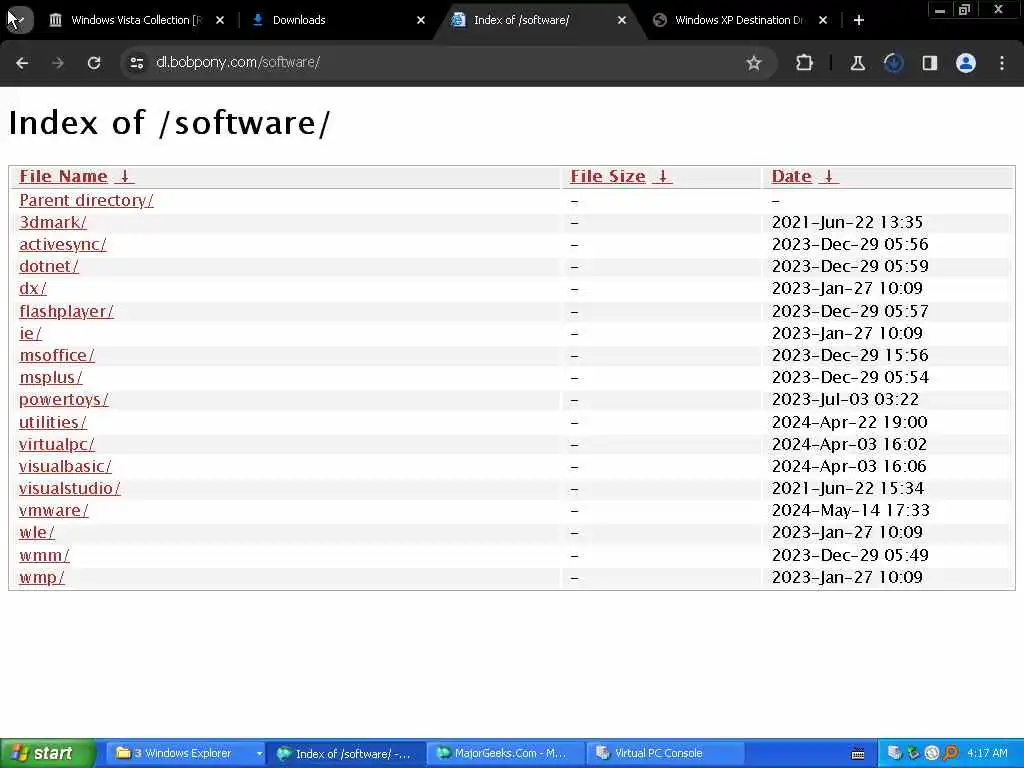This screenshot has height=768, width=1024.
Task: Sort by File Name header
Action: 63,176
